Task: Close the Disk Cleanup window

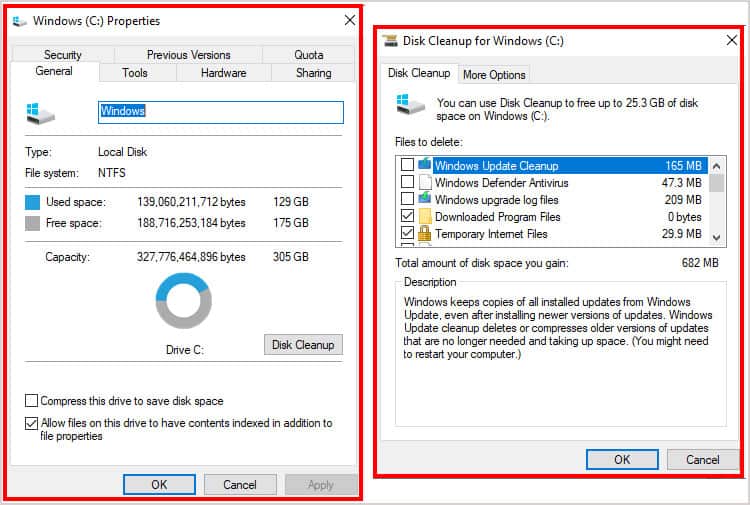Action: click(x=731, y=40)
